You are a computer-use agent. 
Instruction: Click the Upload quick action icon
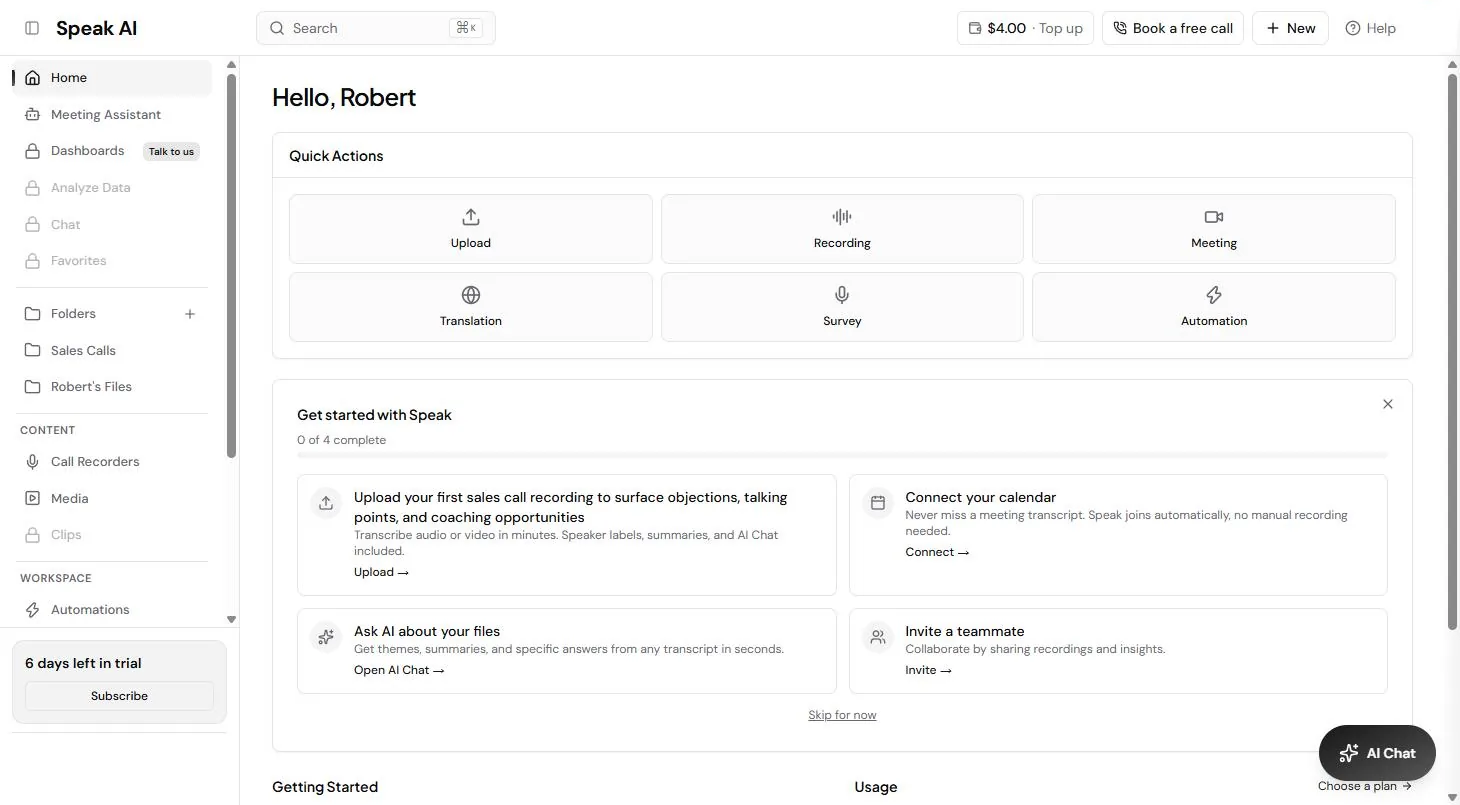coord(471,217)
